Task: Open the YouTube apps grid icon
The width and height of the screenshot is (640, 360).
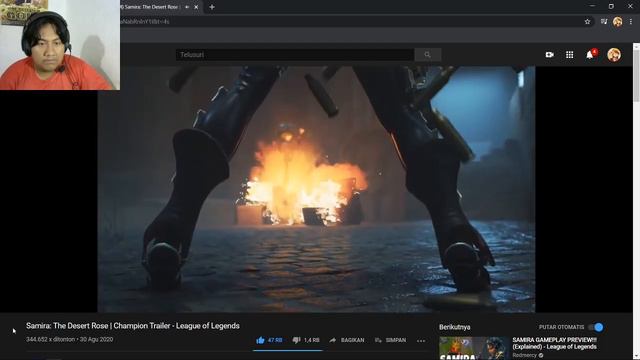Action: (x=569, y=55)
